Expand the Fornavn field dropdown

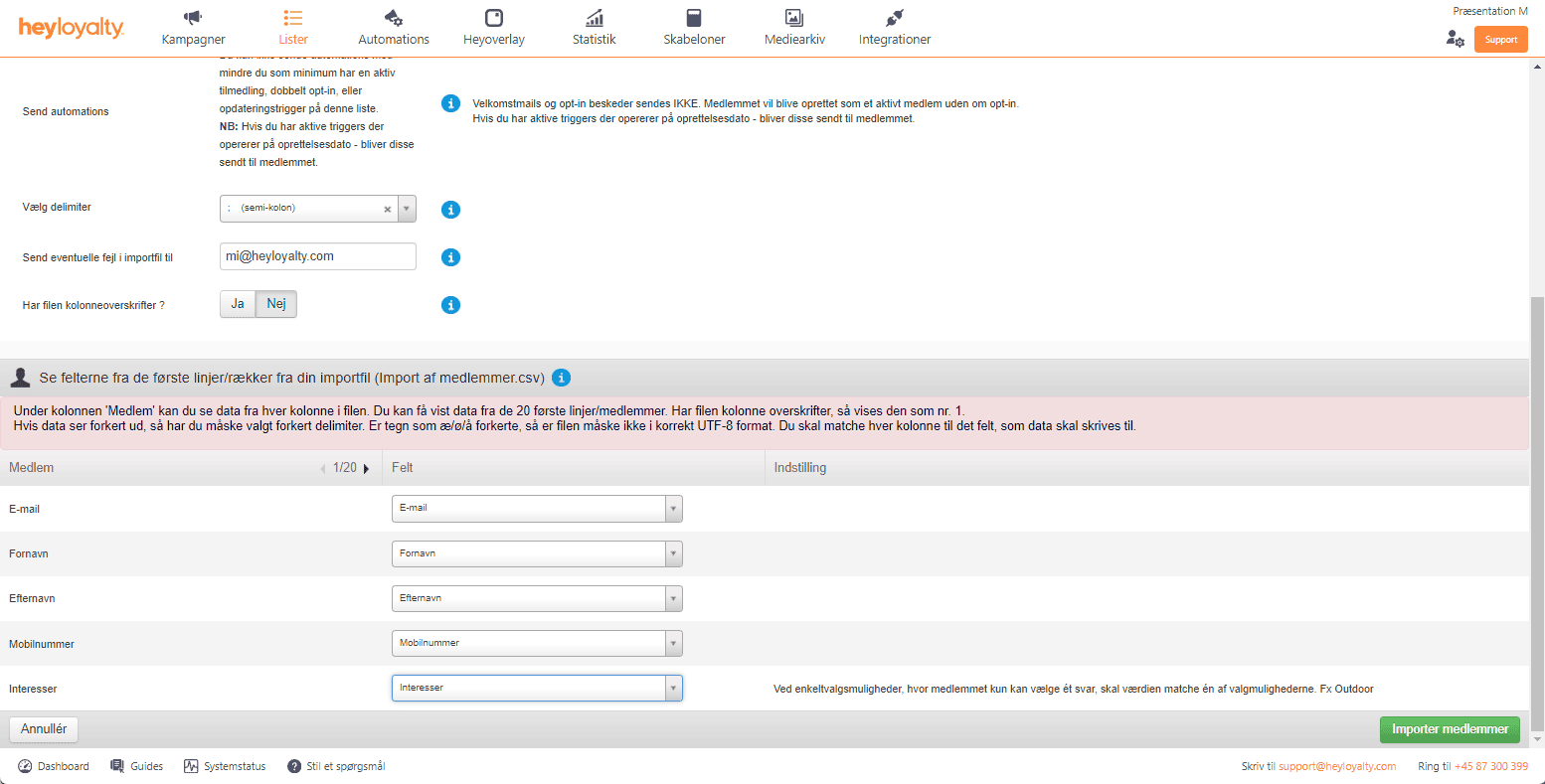(673, 553)
